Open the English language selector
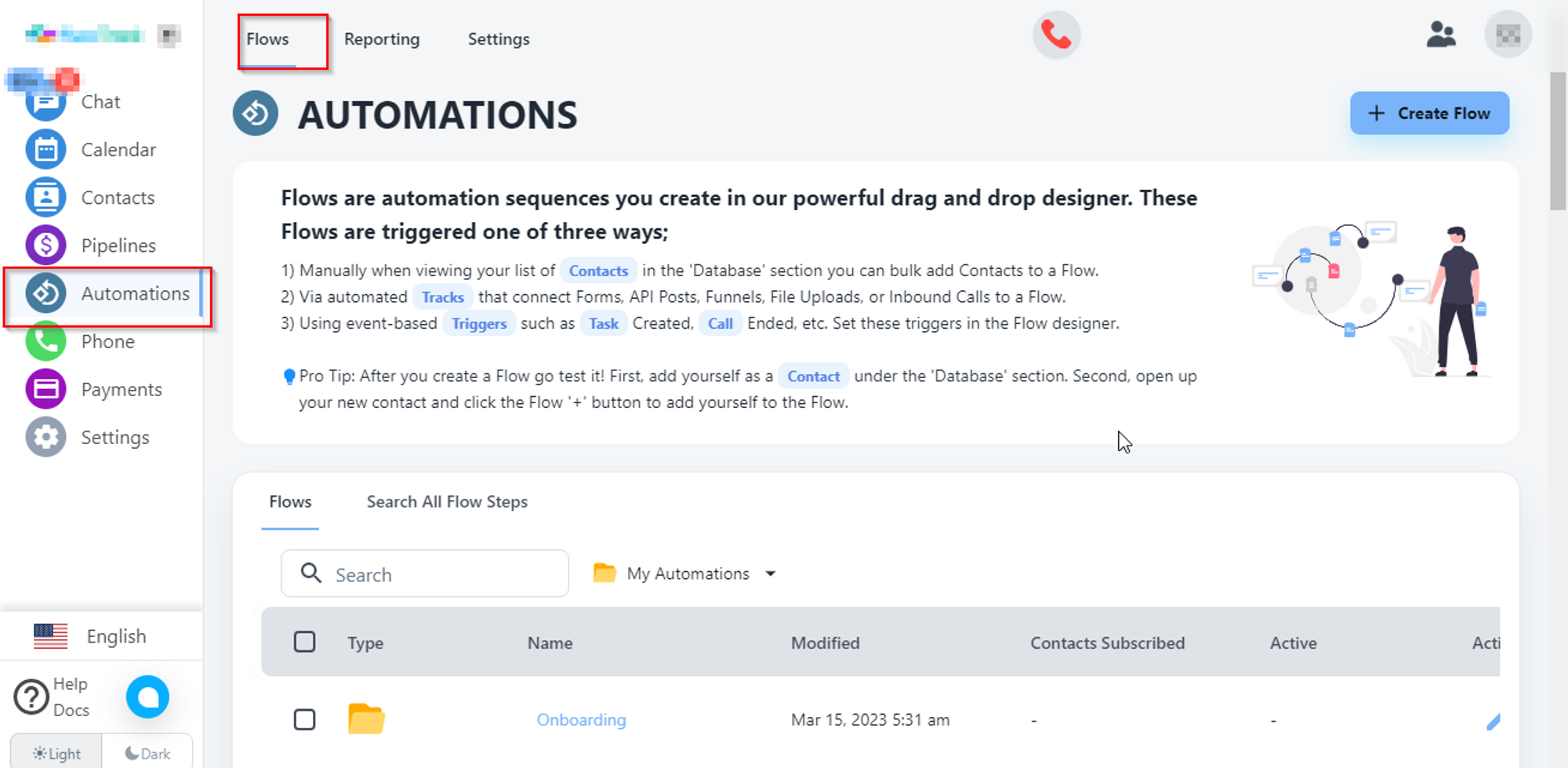The image size is (1568, 768). [90, 636]
